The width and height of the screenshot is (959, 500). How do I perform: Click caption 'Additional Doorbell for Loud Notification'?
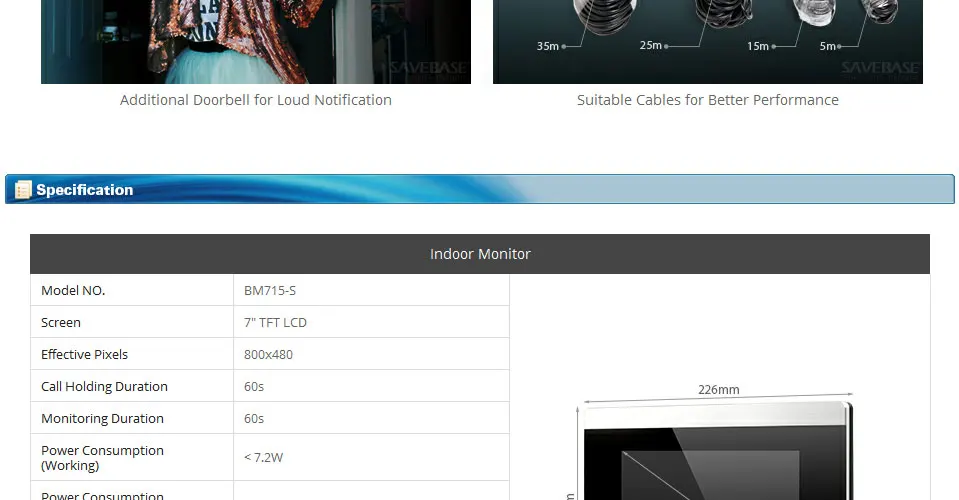(256, 100)
